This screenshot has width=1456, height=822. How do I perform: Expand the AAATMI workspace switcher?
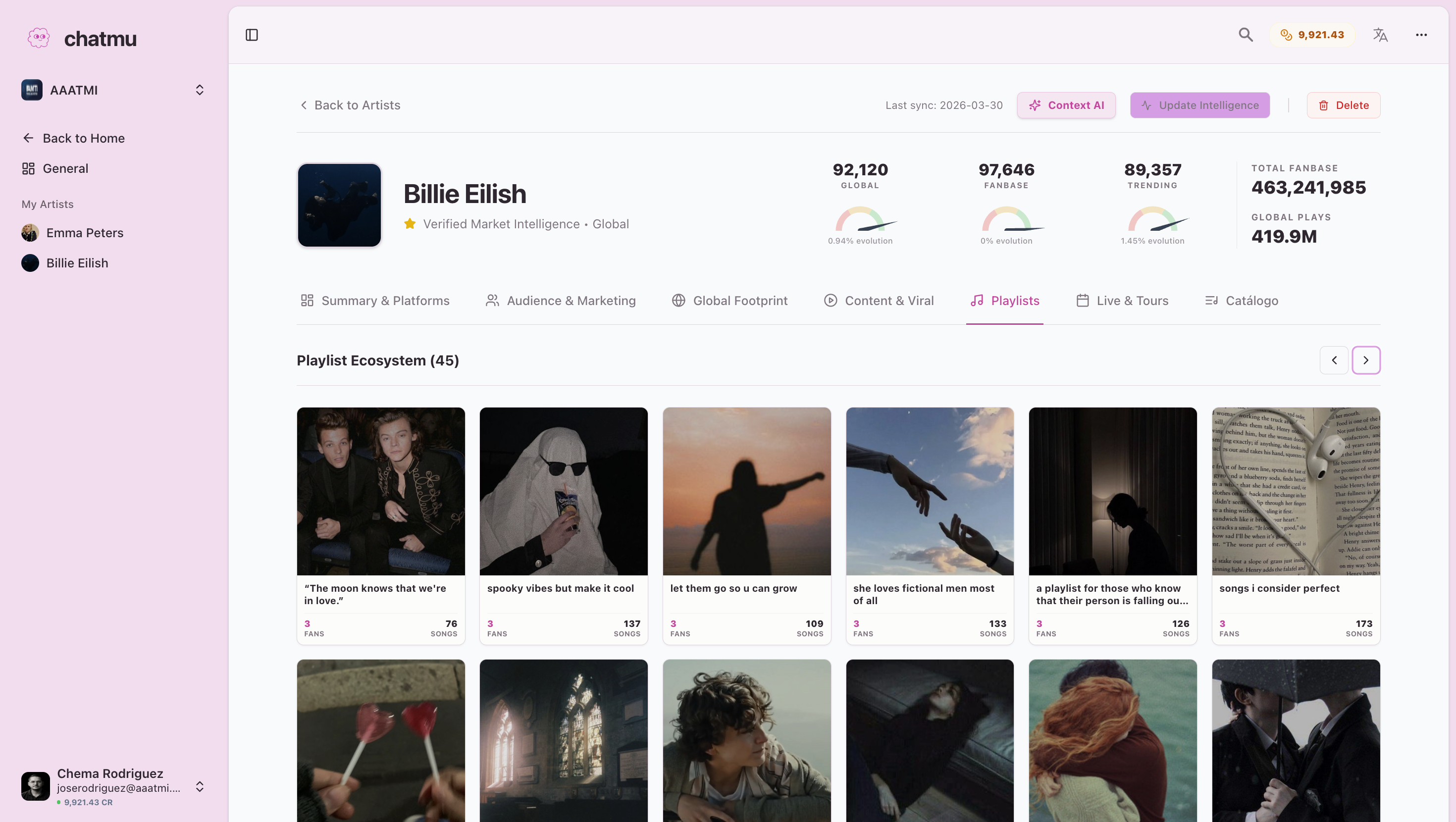(x=199, y=91)
